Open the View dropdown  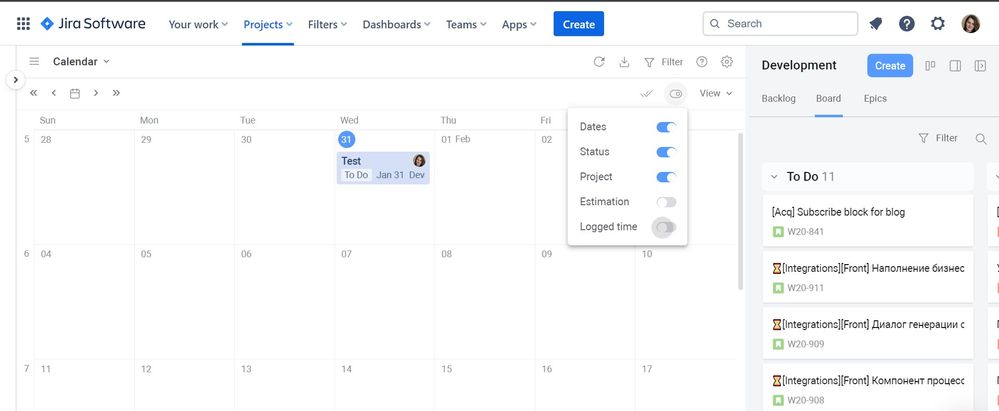(x=715, y=93)
